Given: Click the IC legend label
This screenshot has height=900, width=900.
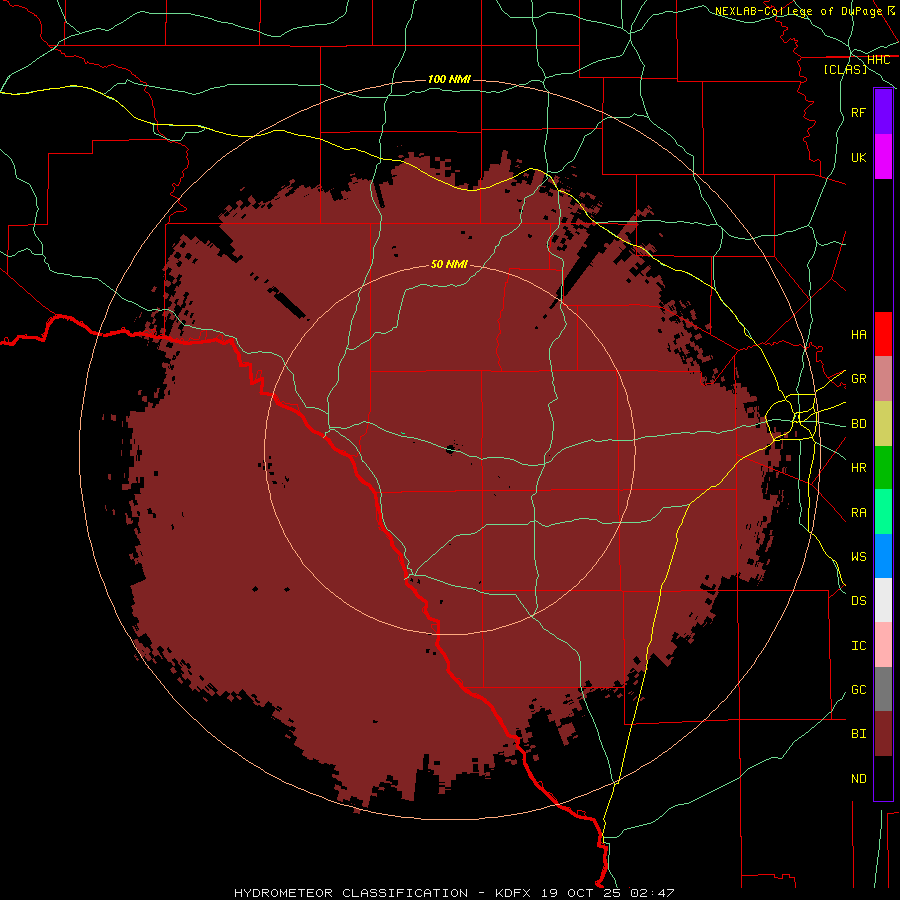Looking at the screenshot, I should (x=859, y=646).
